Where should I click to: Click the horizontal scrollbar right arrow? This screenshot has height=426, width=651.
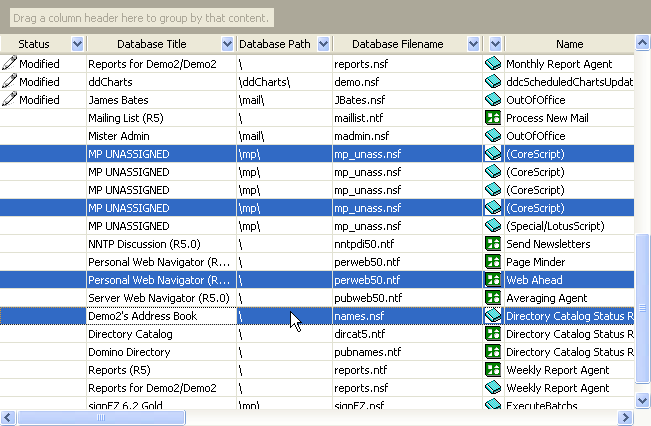click(x=627, y=418)
